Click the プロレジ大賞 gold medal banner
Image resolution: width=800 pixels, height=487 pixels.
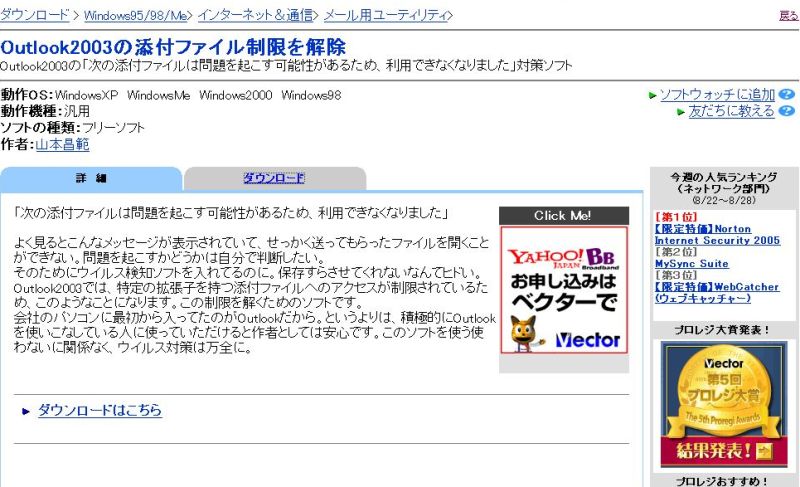pos(723,404)
